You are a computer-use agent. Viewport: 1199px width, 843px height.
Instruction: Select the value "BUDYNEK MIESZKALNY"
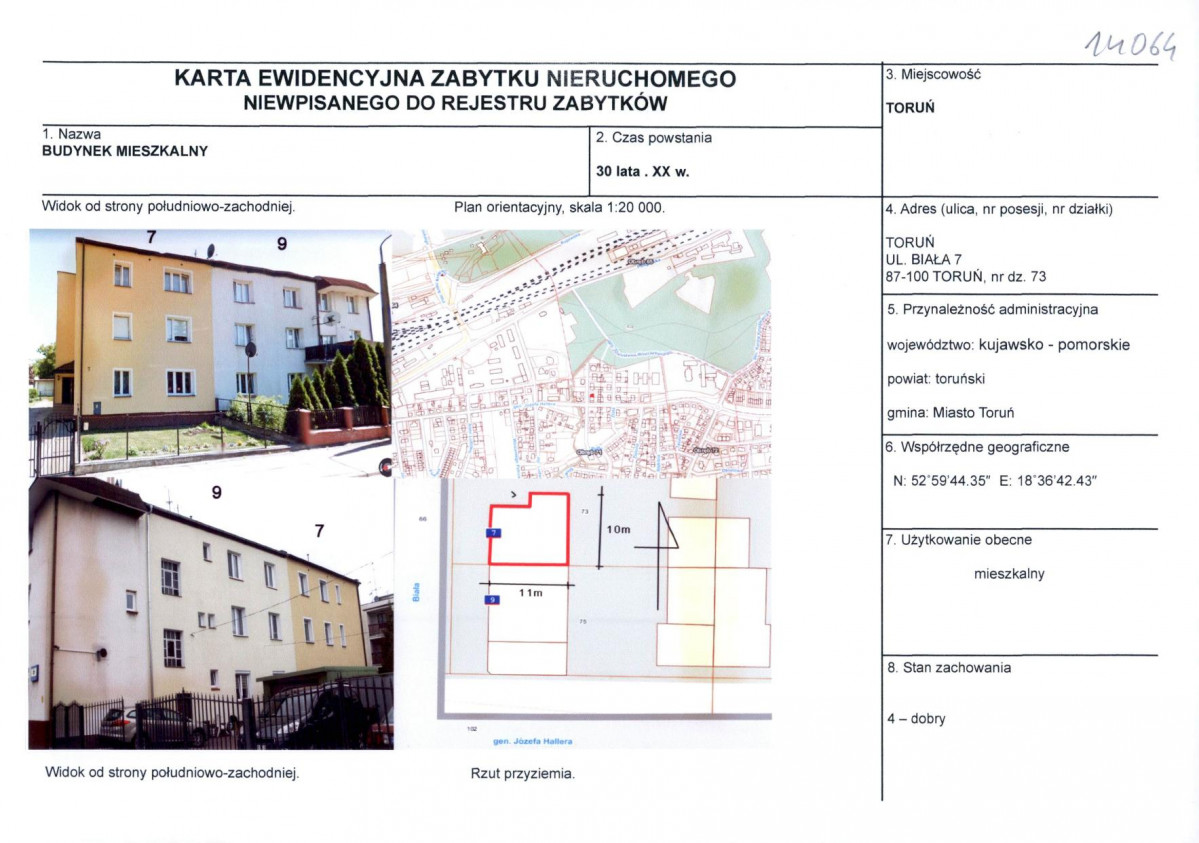[x=125, y=151]
